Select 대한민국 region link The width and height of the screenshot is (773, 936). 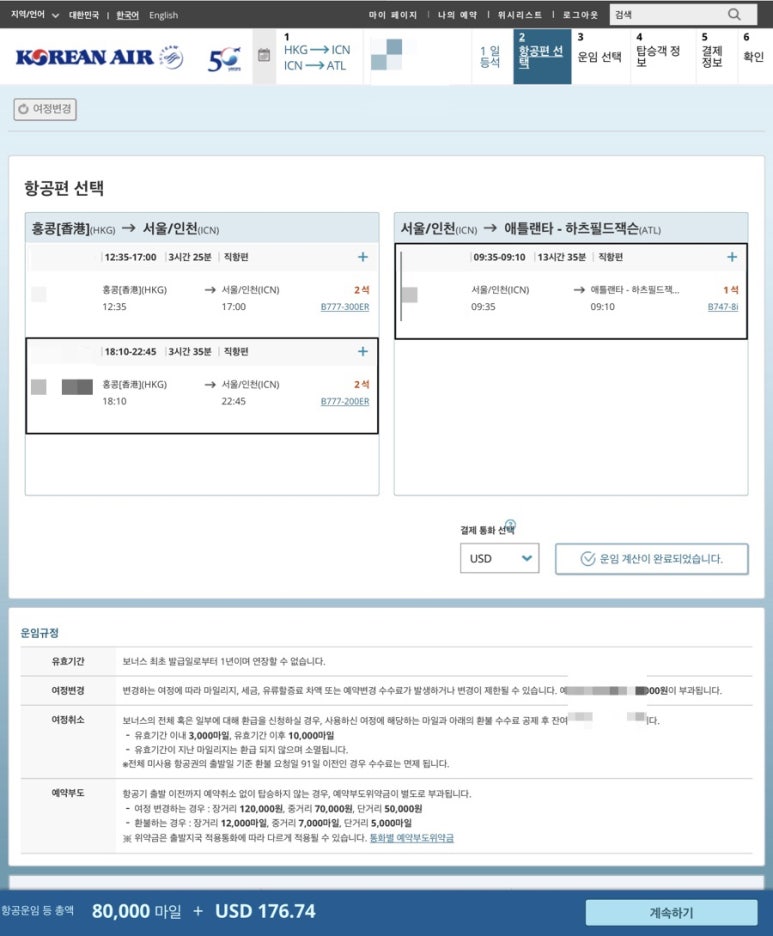click(x=84, y=15)
